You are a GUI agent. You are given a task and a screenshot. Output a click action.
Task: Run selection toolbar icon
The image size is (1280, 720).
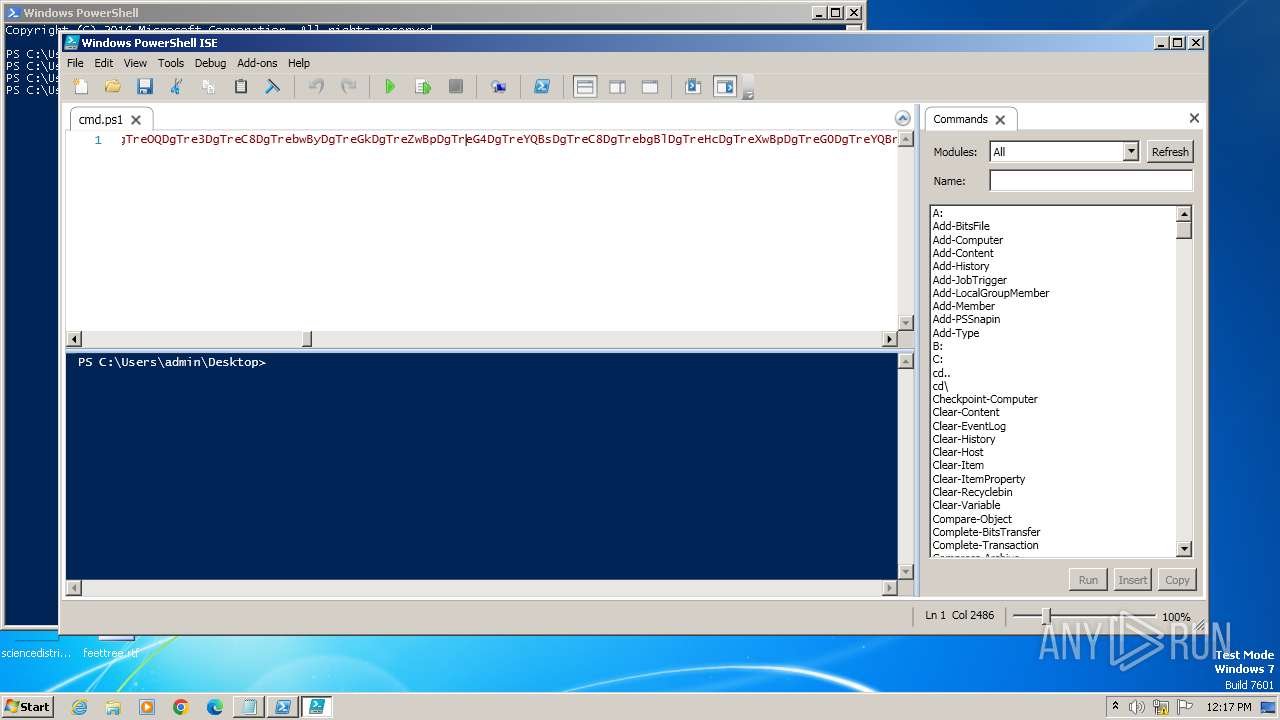tap(423, 87)
